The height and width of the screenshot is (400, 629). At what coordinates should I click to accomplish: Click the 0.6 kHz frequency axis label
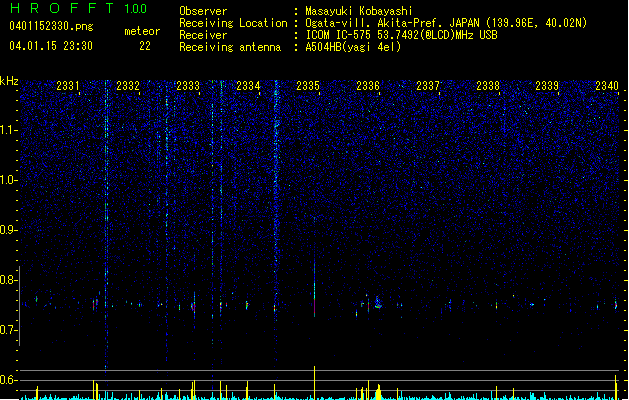9,380
